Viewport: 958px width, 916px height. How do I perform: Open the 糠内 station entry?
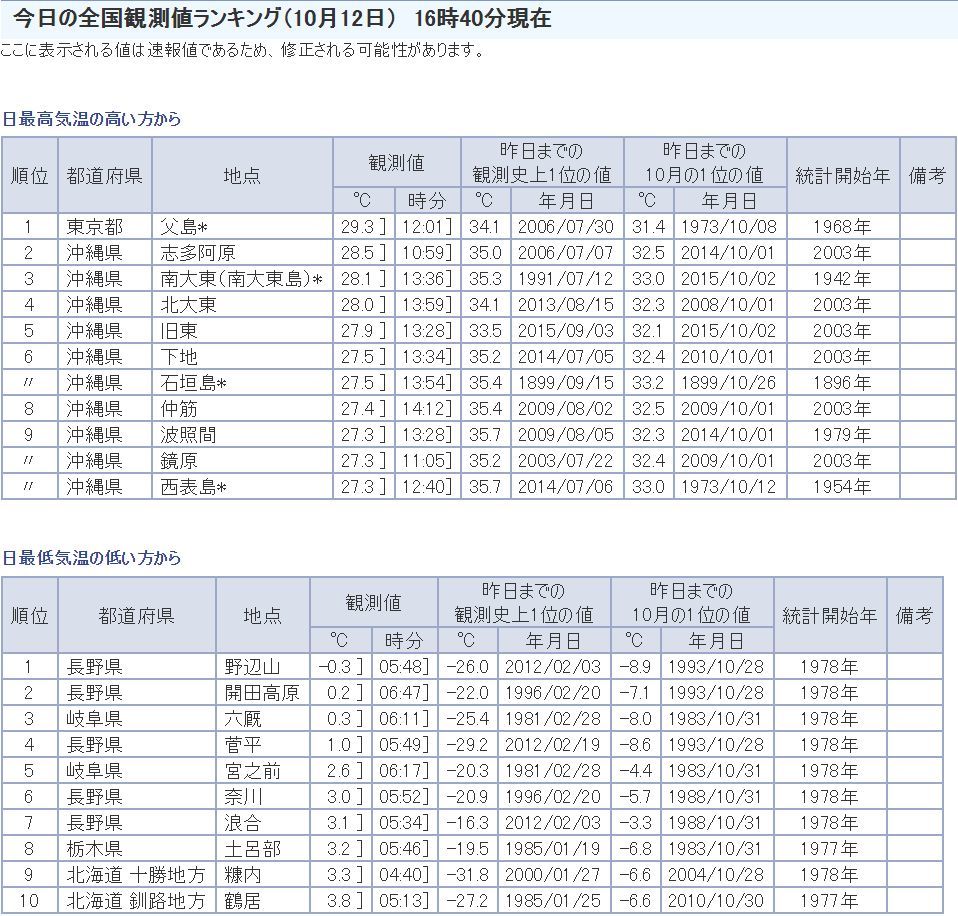(x=243, y=875)
